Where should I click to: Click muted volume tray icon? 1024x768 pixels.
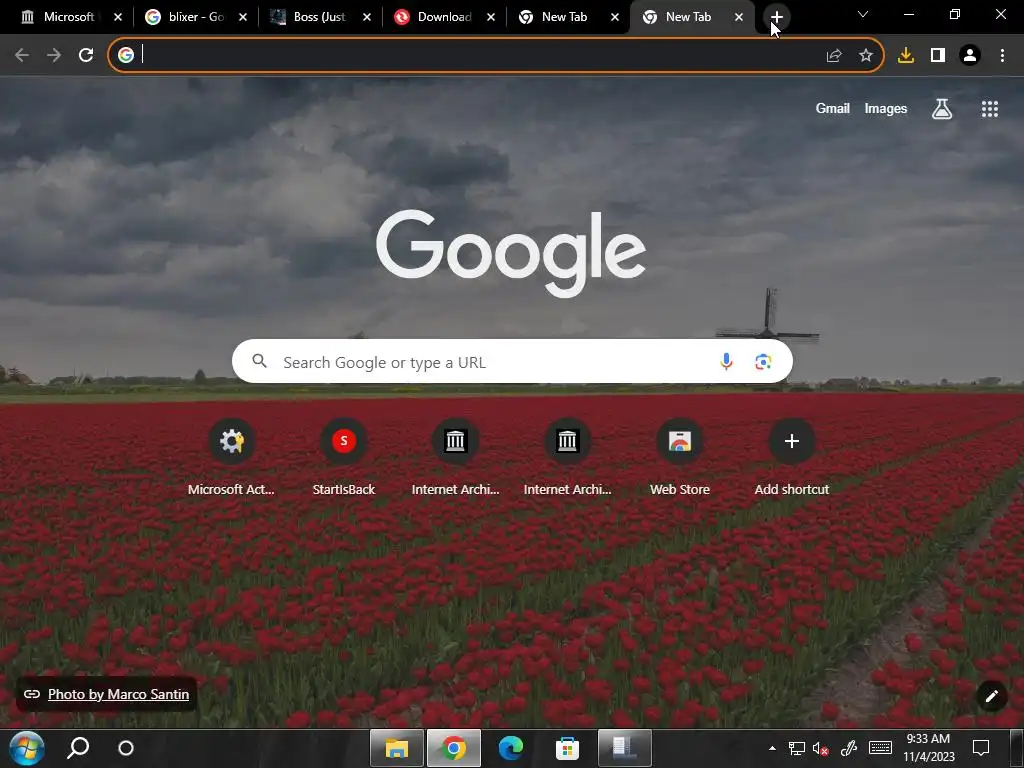click(820, 748)
